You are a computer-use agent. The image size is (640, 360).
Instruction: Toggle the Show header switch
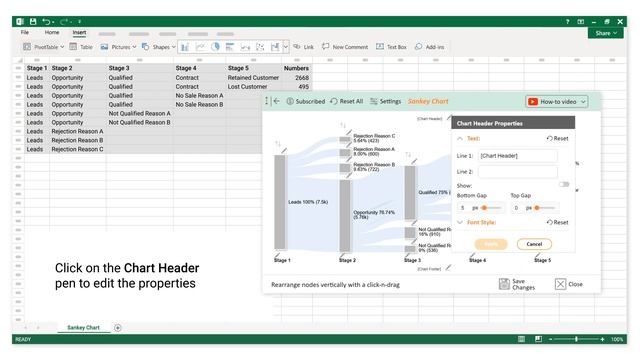[564, 185]
